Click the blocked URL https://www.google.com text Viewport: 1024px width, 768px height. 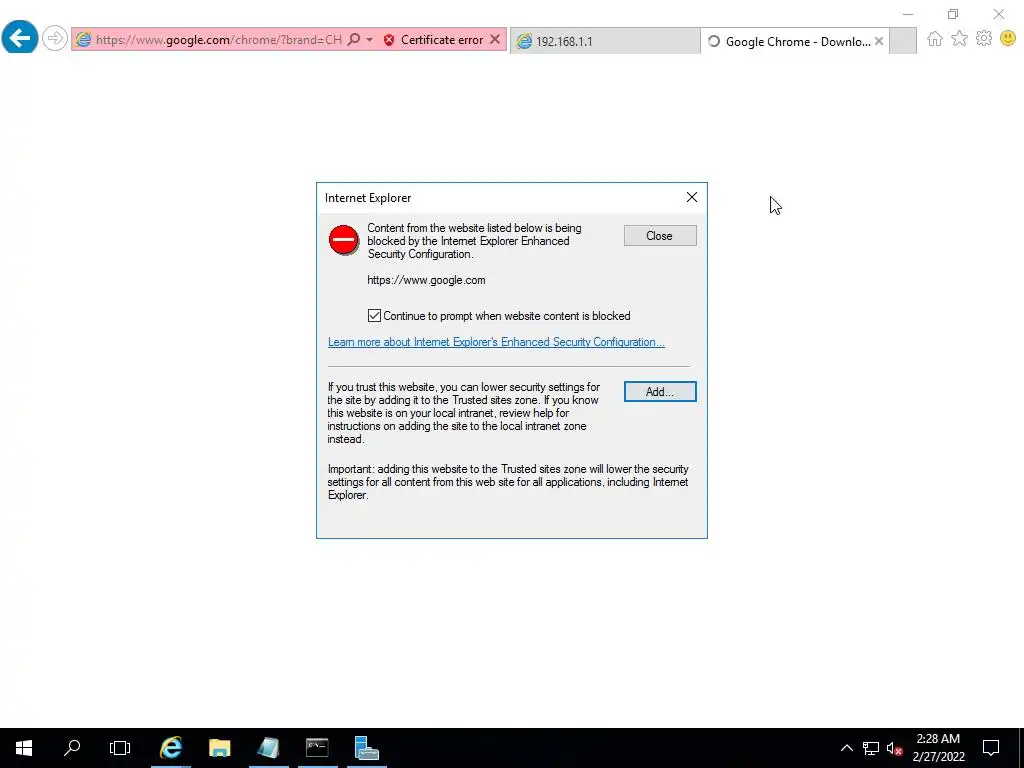click(426, 280)
